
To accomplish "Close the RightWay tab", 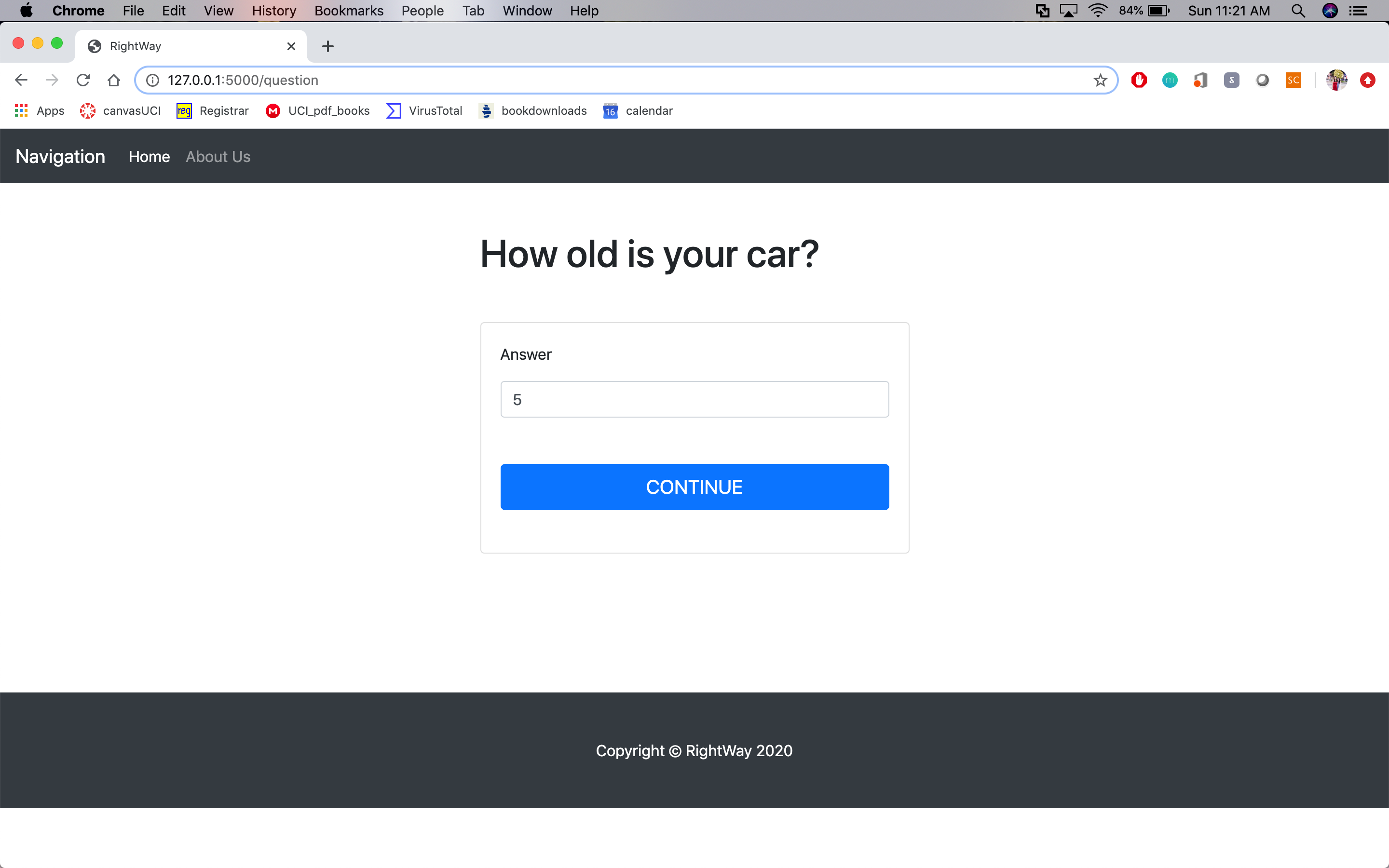I will click(x=291, y=46).
